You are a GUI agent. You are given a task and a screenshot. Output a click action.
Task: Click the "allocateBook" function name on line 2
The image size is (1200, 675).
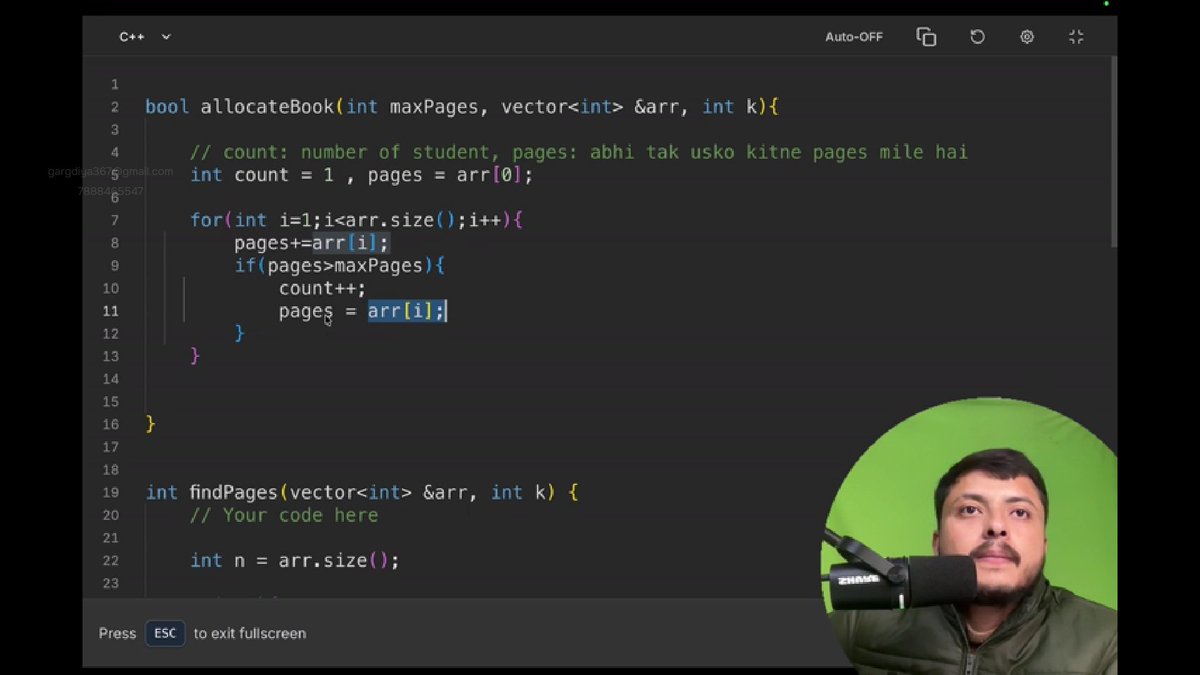(268, 107)
